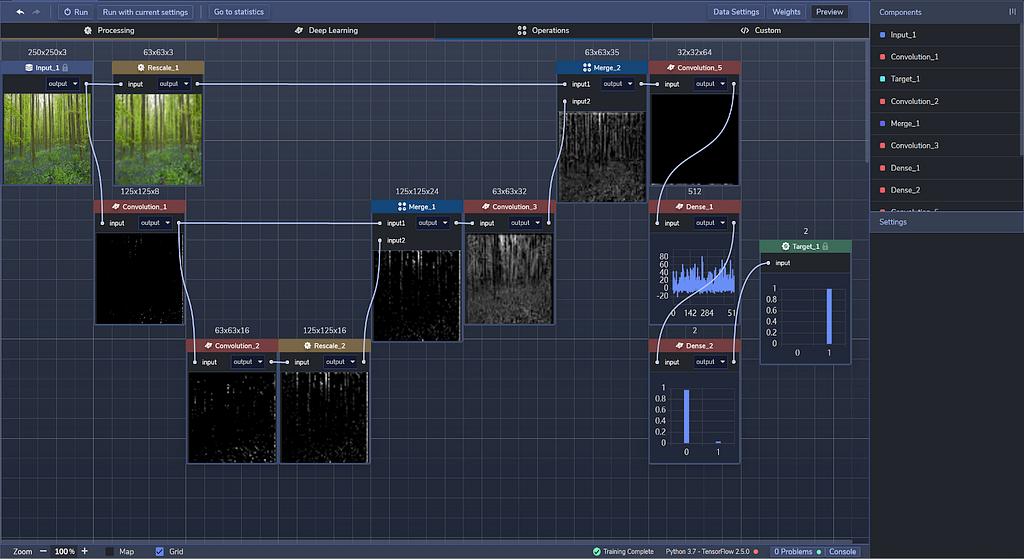Open Input_1 output dropdown

tap(63, 84)
